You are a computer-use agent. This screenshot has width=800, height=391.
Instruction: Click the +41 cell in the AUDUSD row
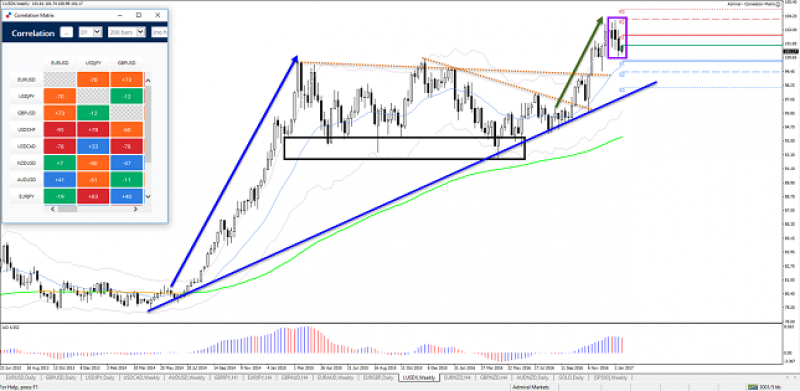click(60, 180)
